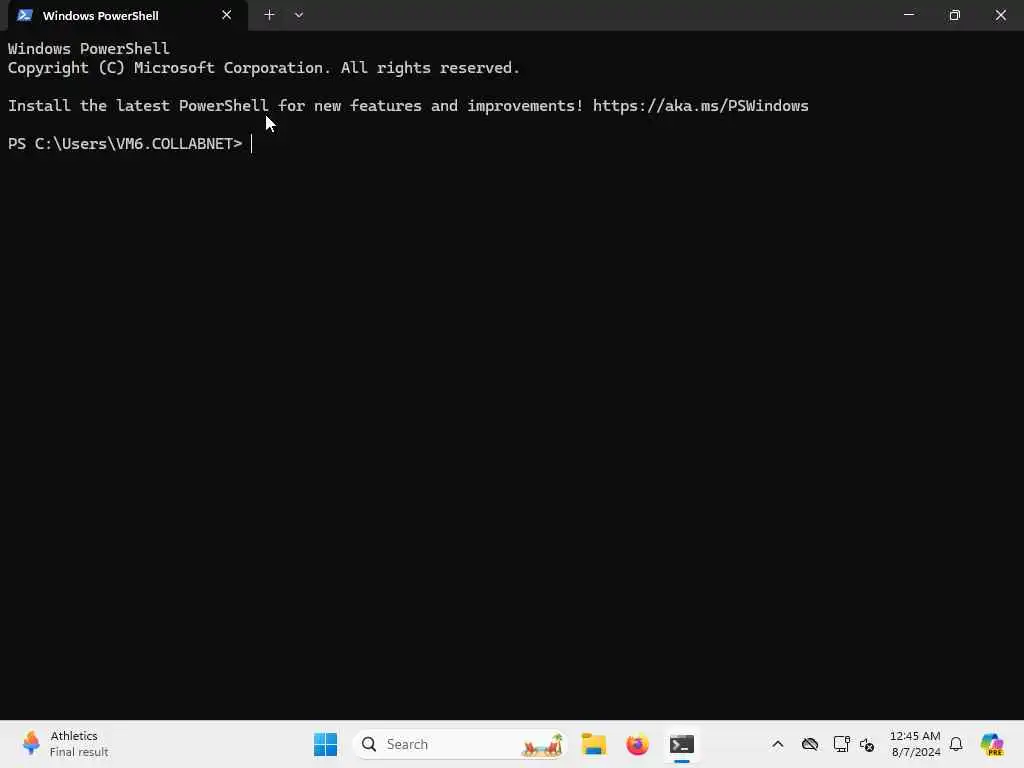Open a new terminal tab
The image size is (1024, 768).
click(x=269, y=15)
